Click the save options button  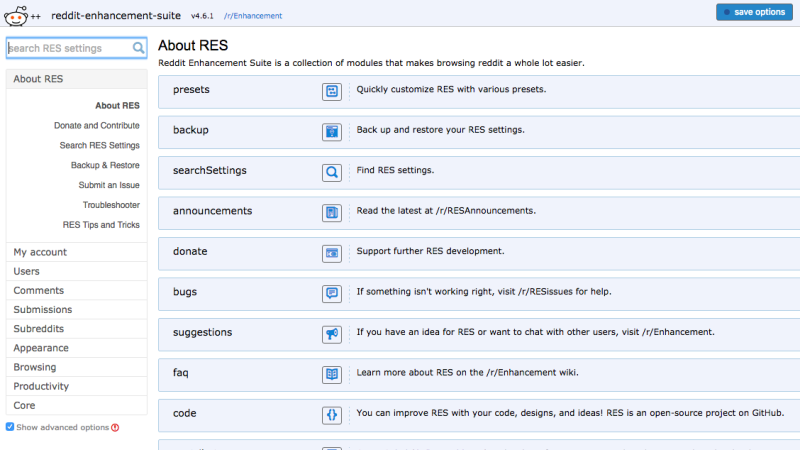(754, 12)
